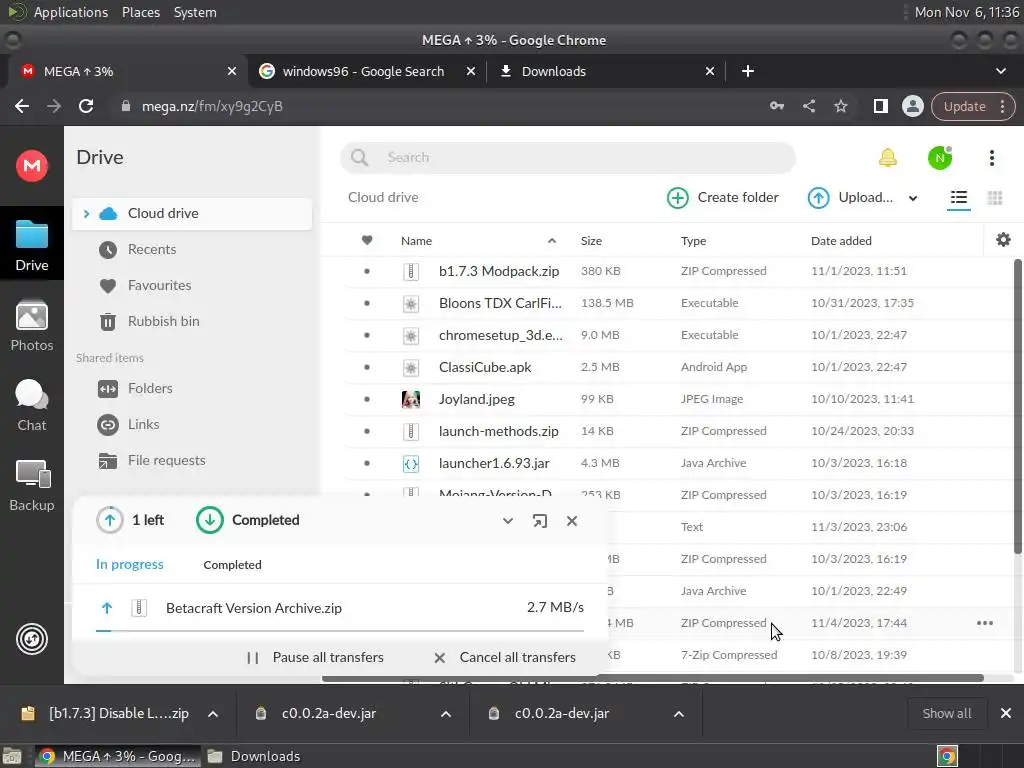Click the share page icon
Screen dimensions: 1024x768
click(x=808, y=106)
